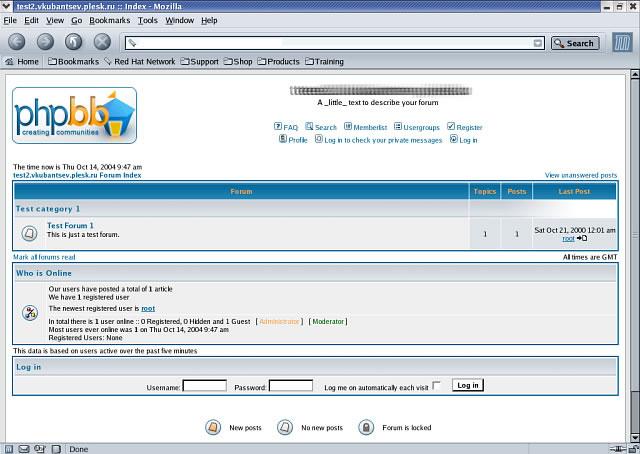Click the phpBB creating communities logo

75,116
